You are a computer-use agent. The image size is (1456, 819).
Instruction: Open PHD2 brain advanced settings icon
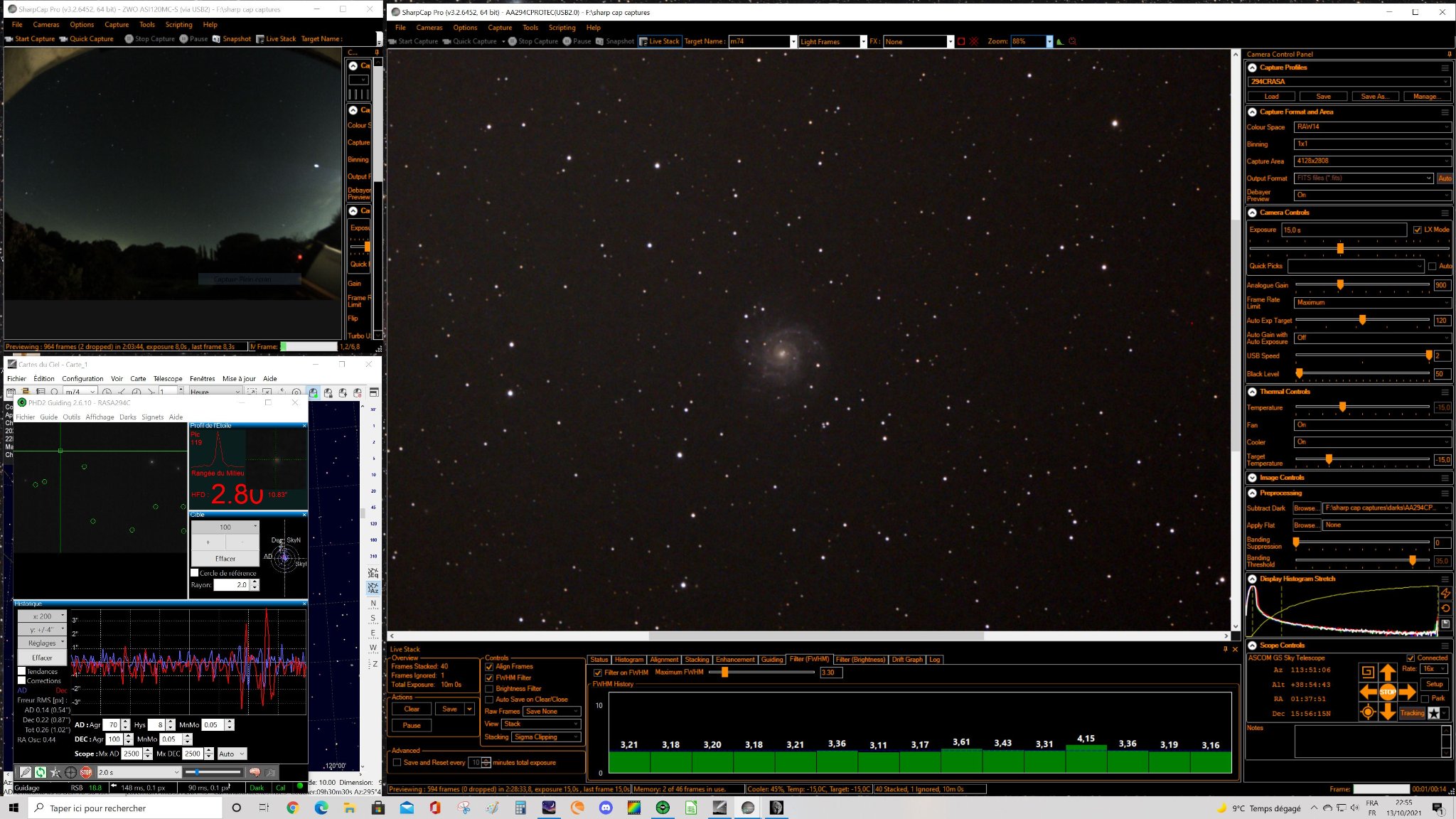point(255,772)
